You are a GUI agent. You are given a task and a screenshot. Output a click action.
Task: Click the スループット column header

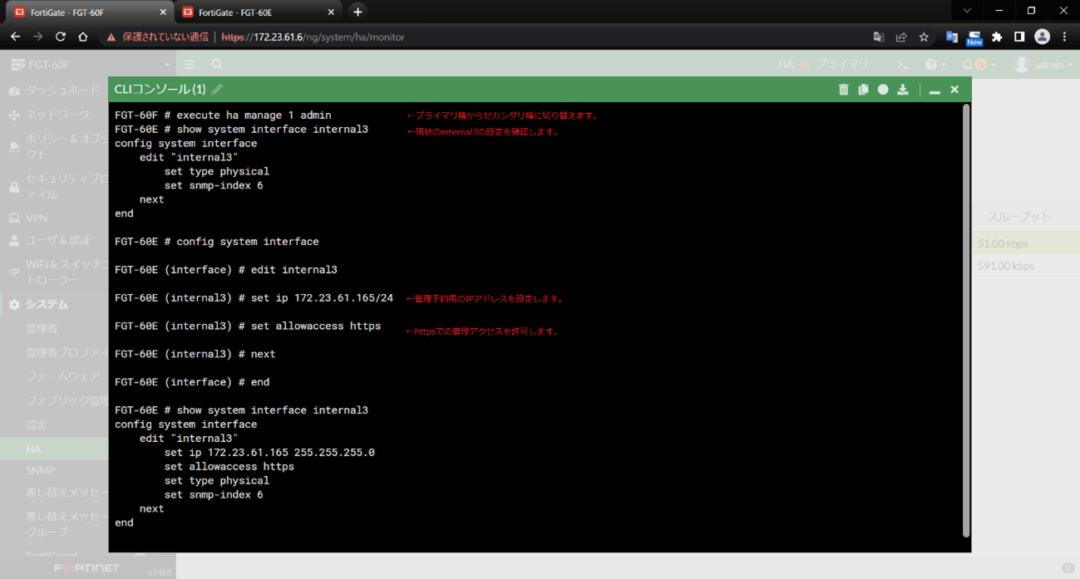(x=1019, y=217)
